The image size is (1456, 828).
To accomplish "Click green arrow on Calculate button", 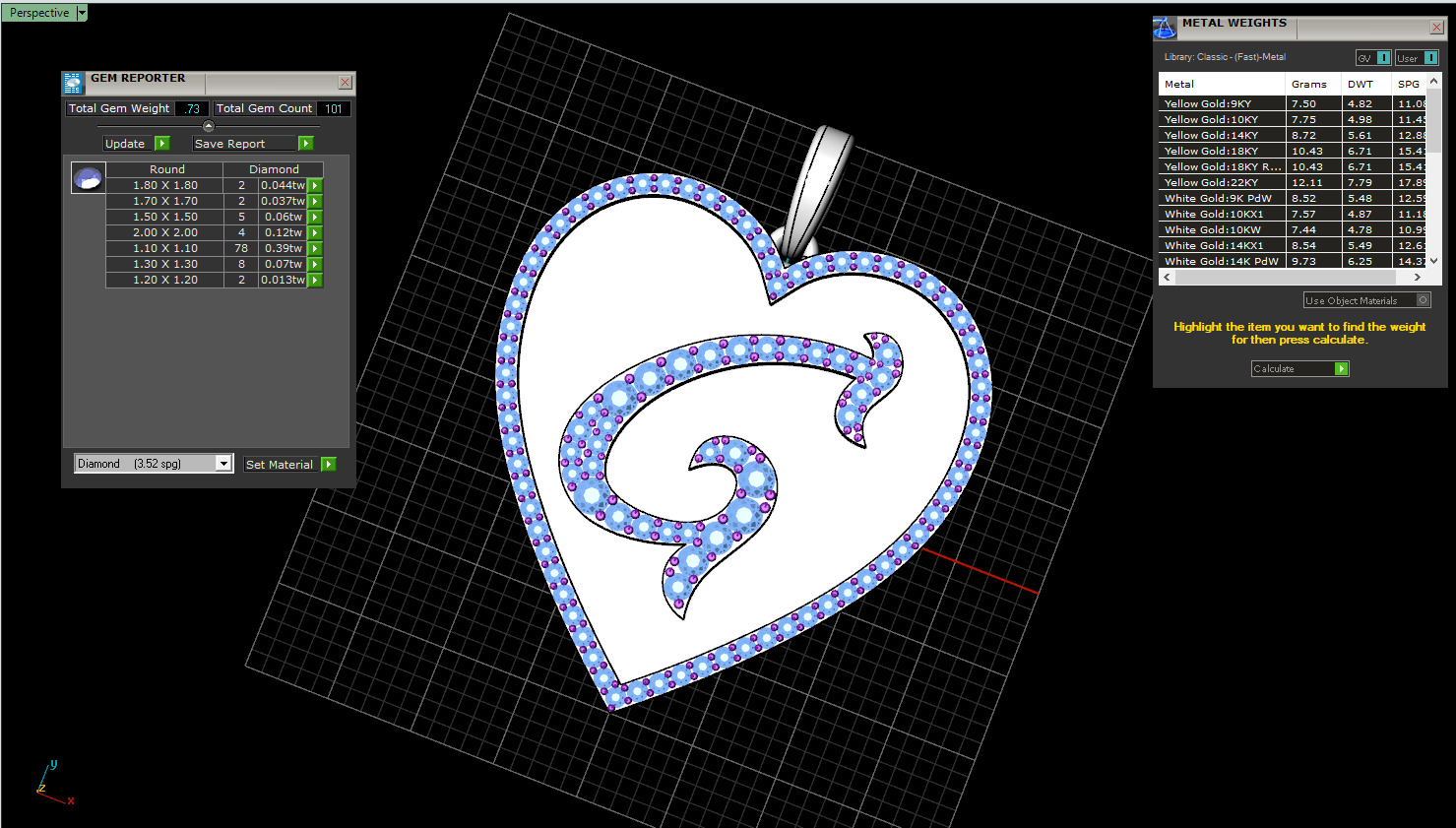I will [x=1341, y=368].
